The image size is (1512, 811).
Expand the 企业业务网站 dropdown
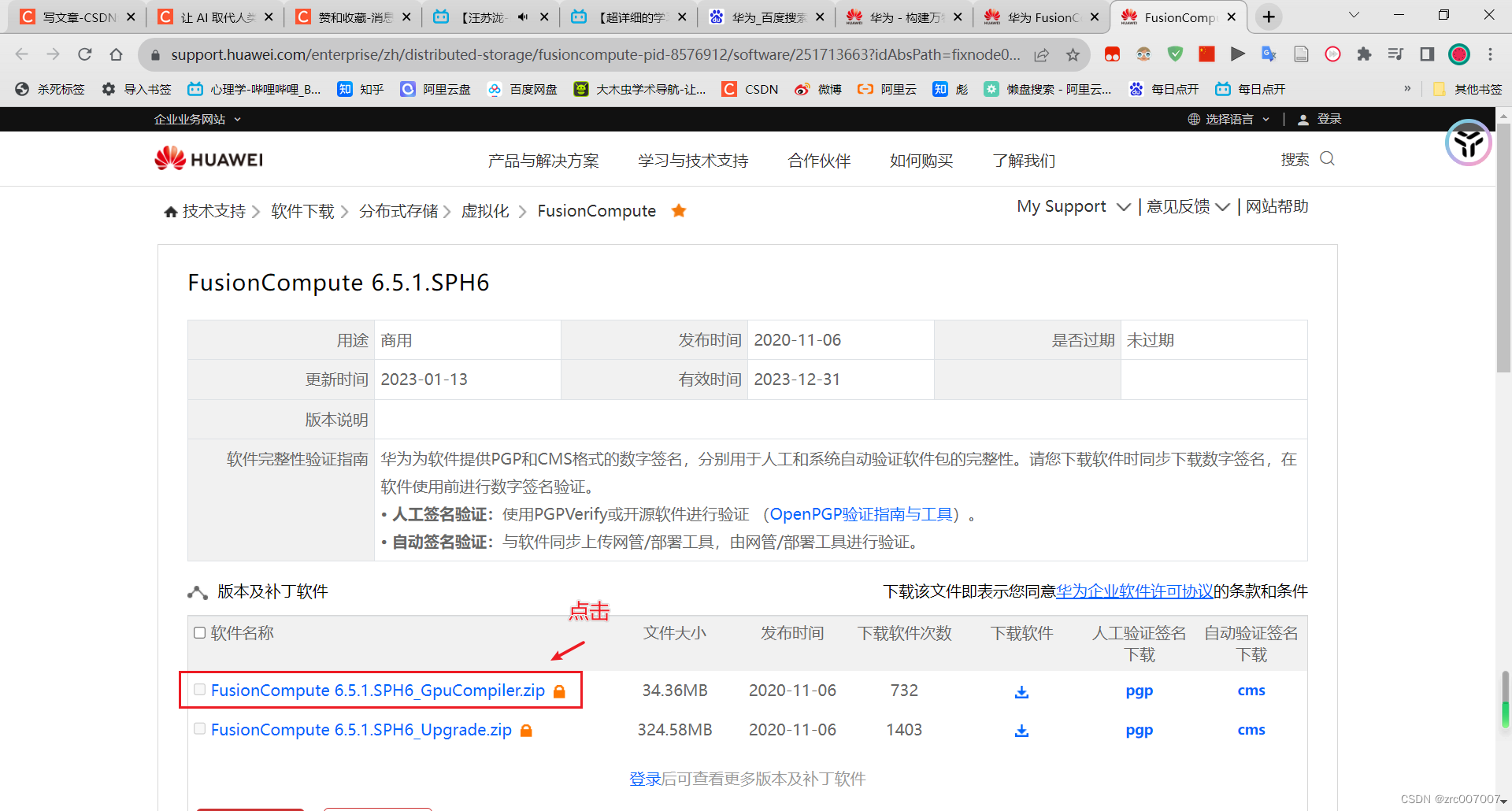(x=198, y=119)
